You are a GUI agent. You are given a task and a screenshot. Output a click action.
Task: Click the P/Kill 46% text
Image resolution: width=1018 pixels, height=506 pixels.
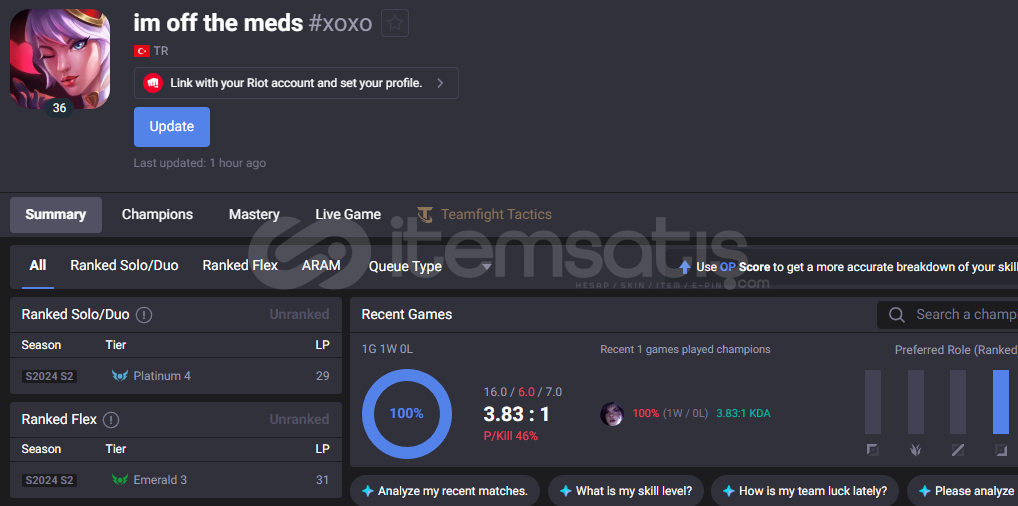511,436
